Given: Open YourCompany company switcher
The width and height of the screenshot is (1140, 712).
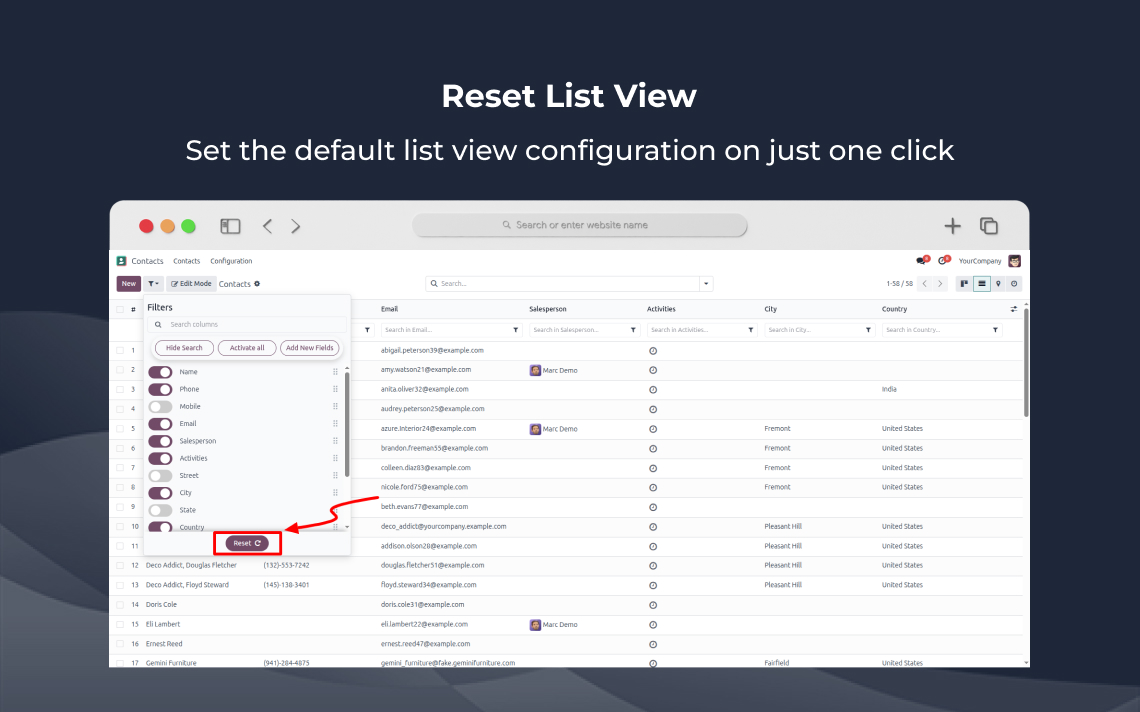Looking at the screenshot, I should point(979,261).
